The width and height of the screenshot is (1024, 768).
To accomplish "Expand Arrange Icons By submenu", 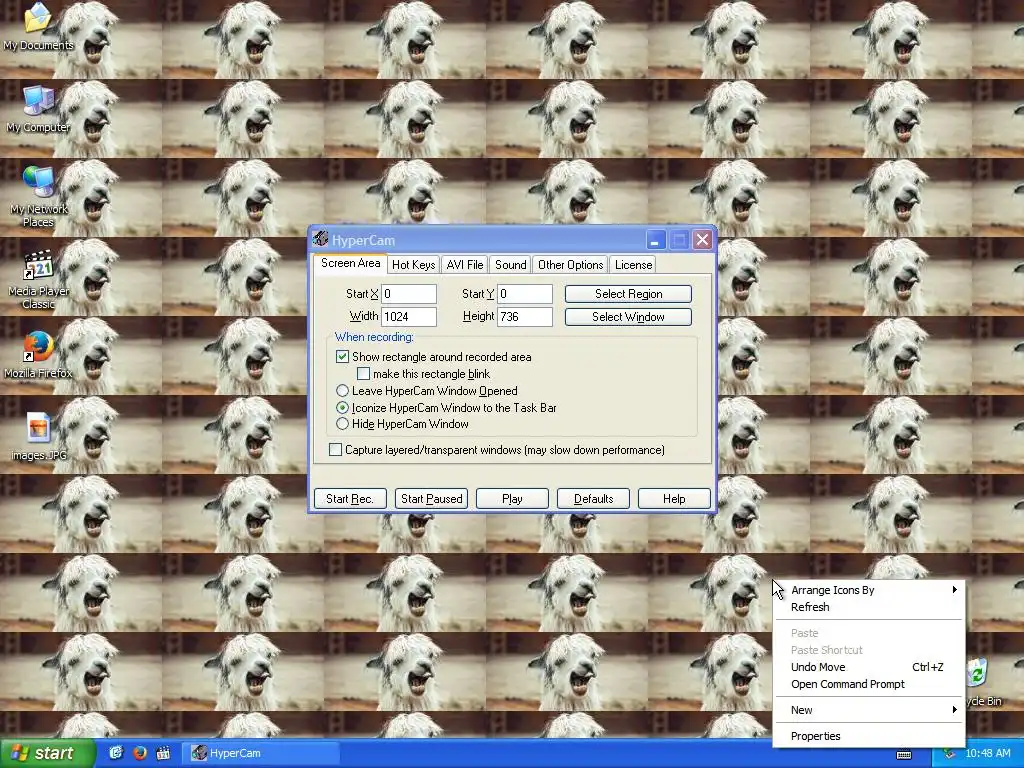I will point(869,590).
